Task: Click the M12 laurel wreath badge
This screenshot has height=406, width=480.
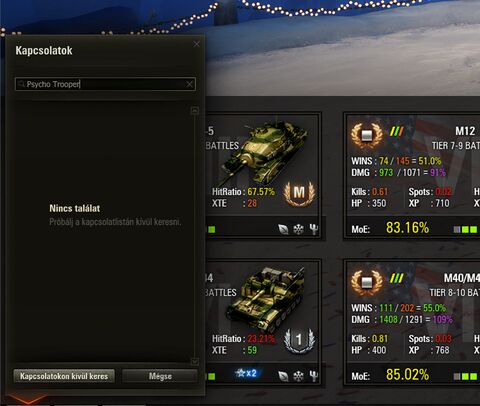Action: tap(367, 135)
